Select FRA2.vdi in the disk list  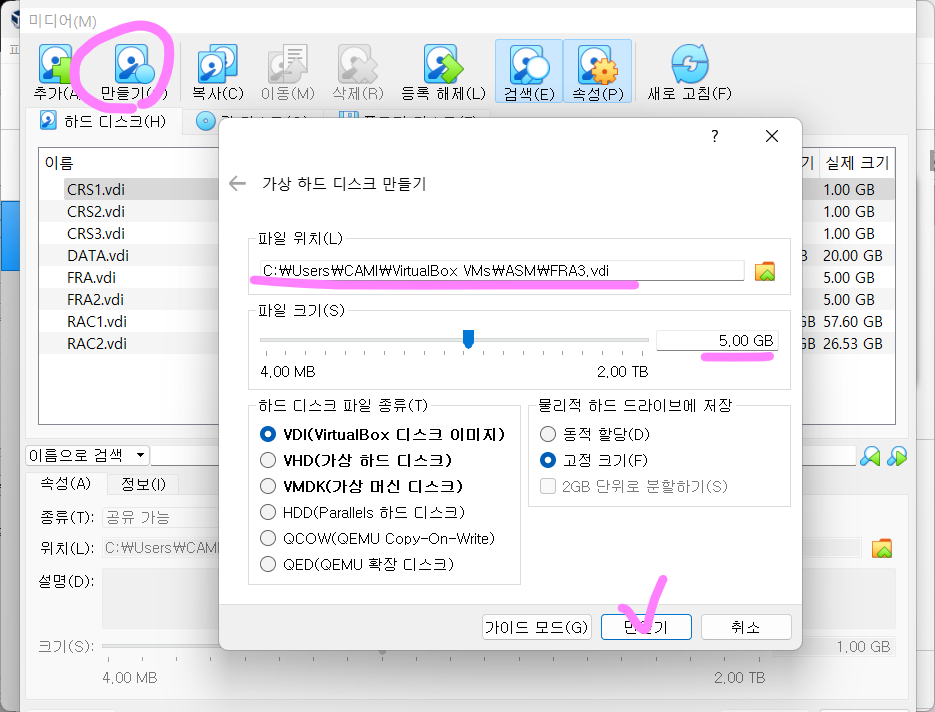point(95,300)
